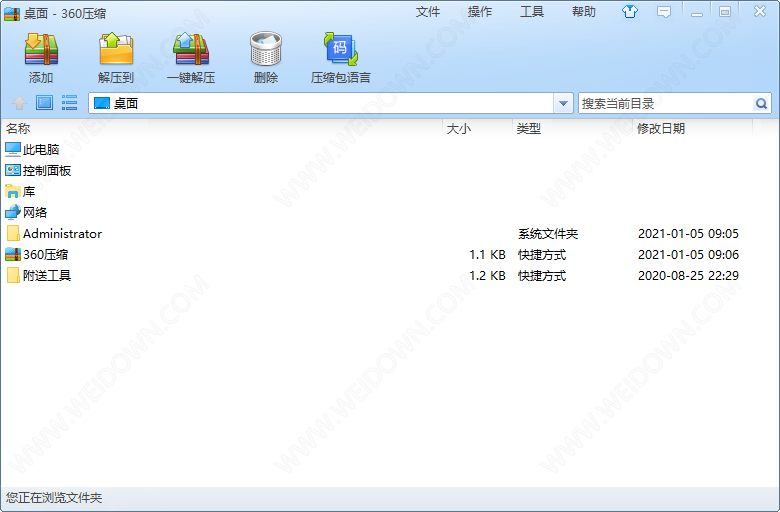Click the 解压到 (Extract to) icon
The width and height of the screenshot is (780, 512).
pyautogui.click(x=116, y=49)
